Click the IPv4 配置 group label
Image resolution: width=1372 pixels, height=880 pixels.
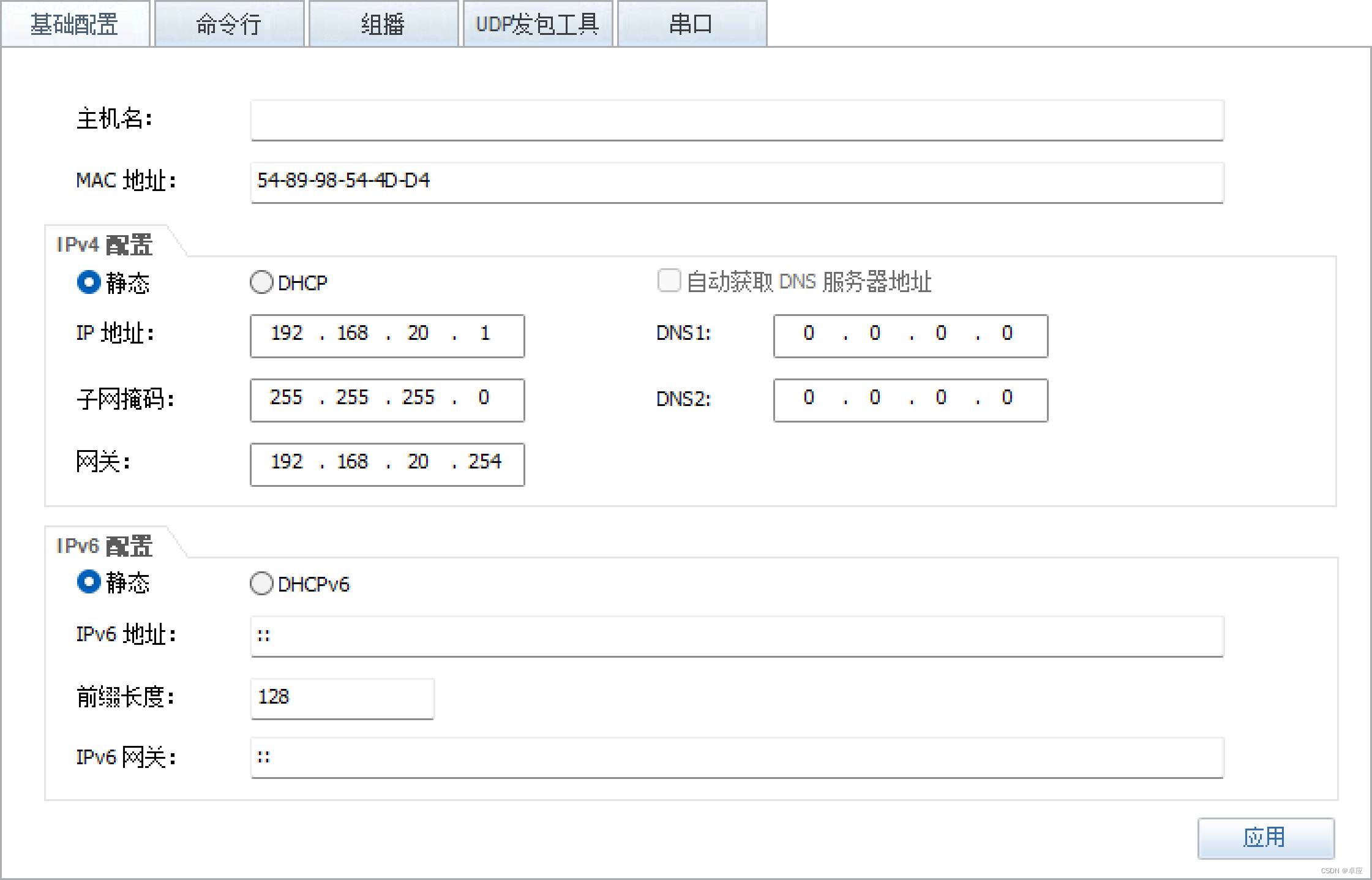pos(105,245)
